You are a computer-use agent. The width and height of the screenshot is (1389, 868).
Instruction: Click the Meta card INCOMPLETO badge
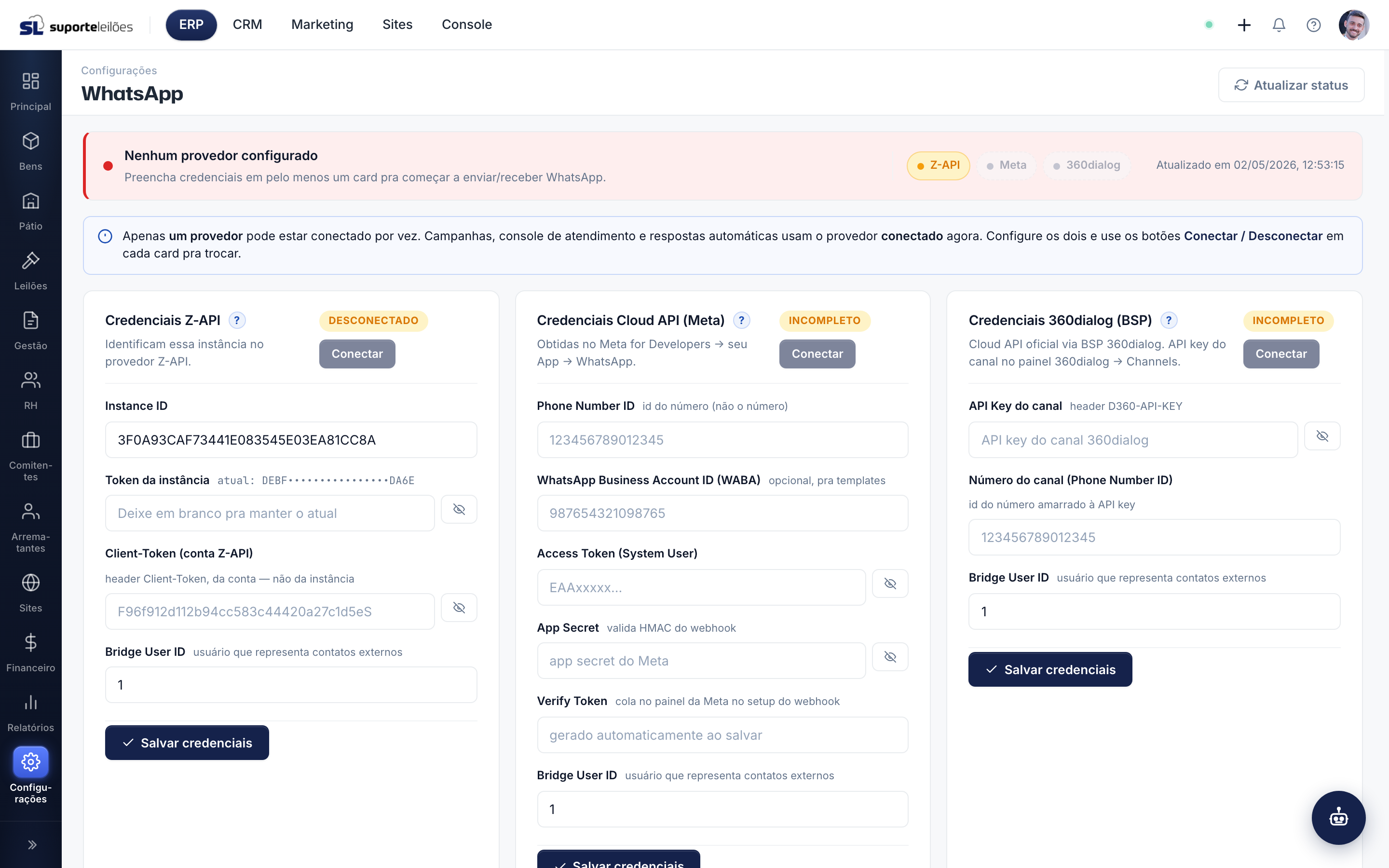pyautogui.click(x=824, y=320)
